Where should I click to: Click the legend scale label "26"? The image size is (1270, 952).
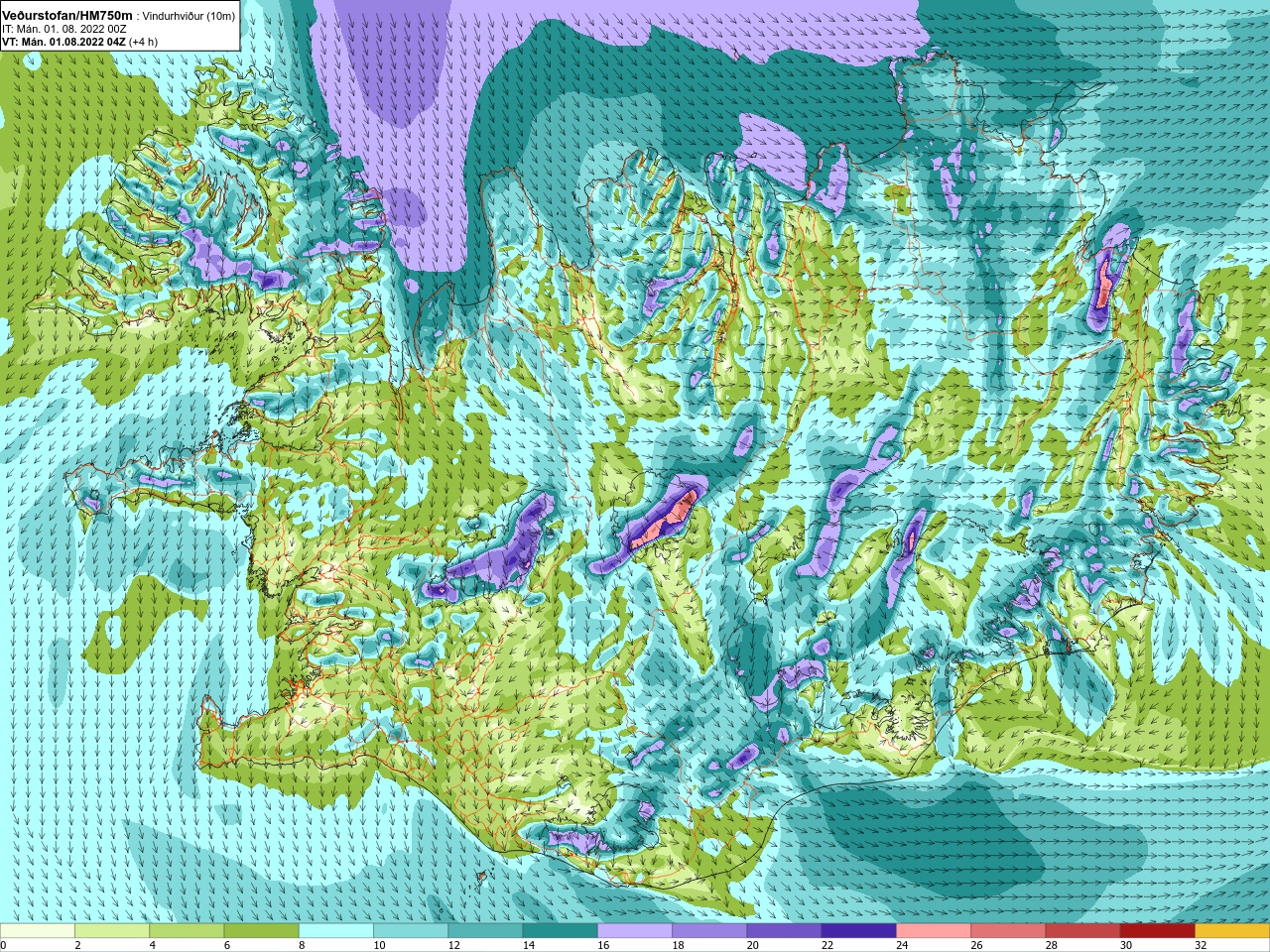pyautogui.click(x=976, y=946)
